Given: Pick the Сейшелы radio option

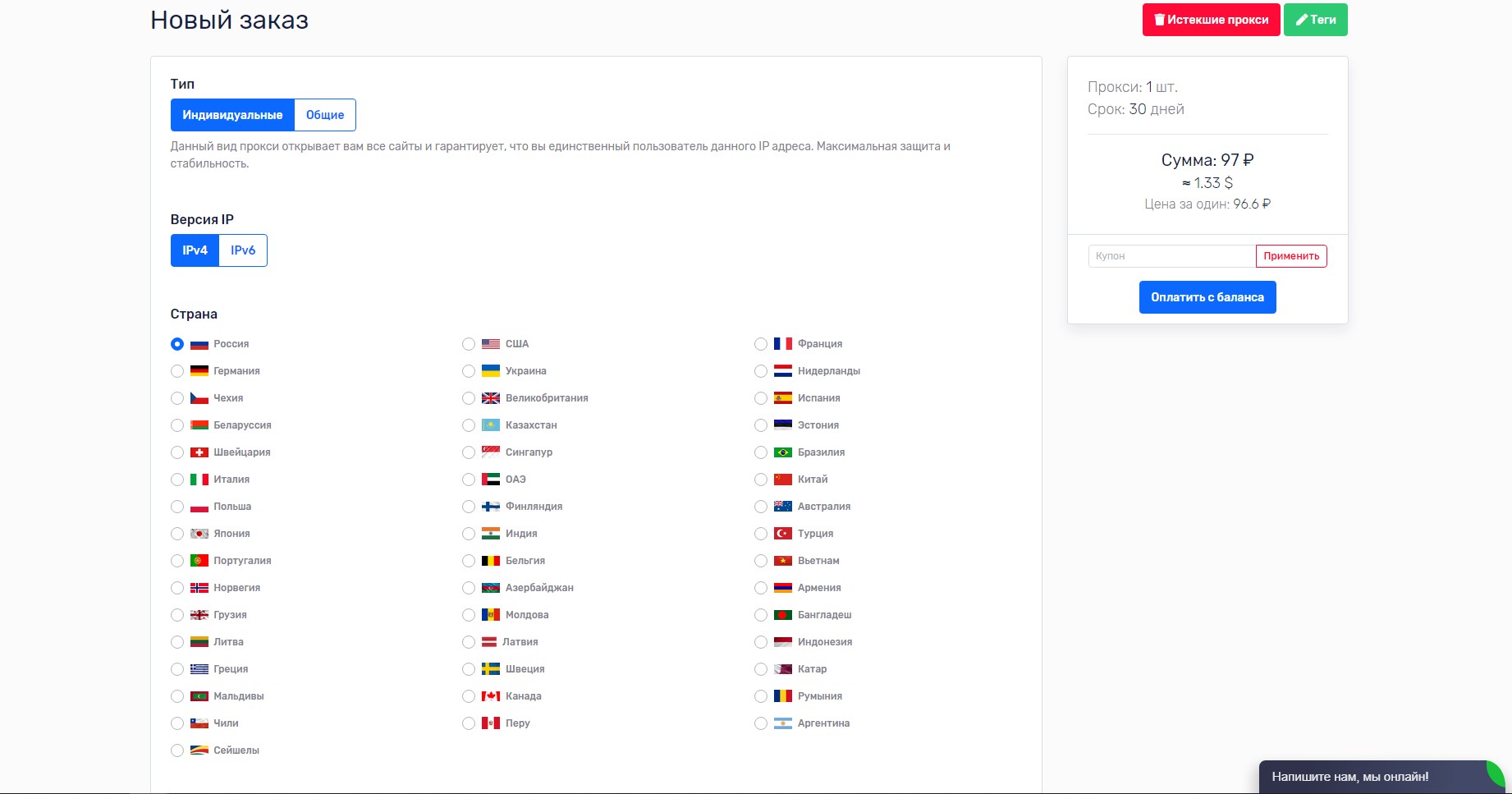Looking at the screenshot, I should (x=177, y=750).
